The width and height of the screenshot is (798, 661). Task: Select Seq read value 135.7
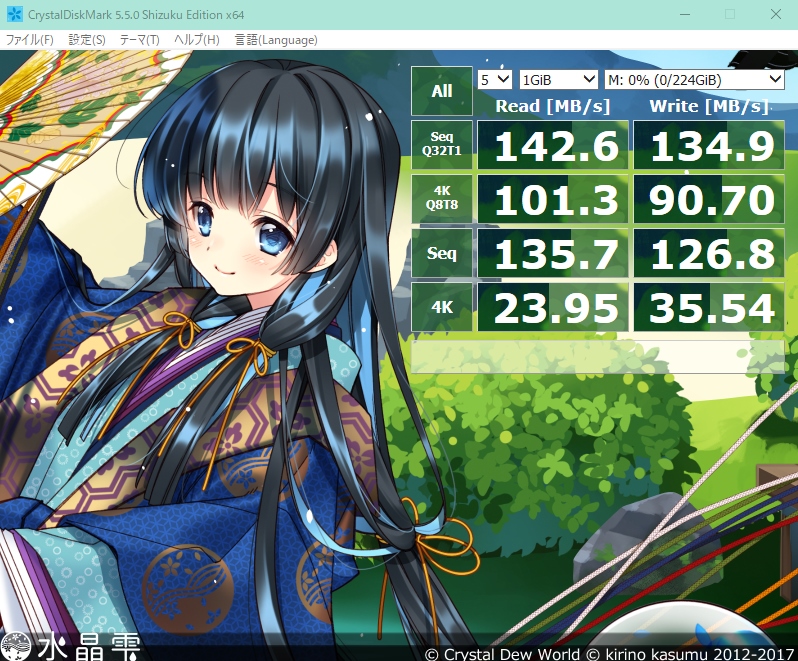[553, 253]
